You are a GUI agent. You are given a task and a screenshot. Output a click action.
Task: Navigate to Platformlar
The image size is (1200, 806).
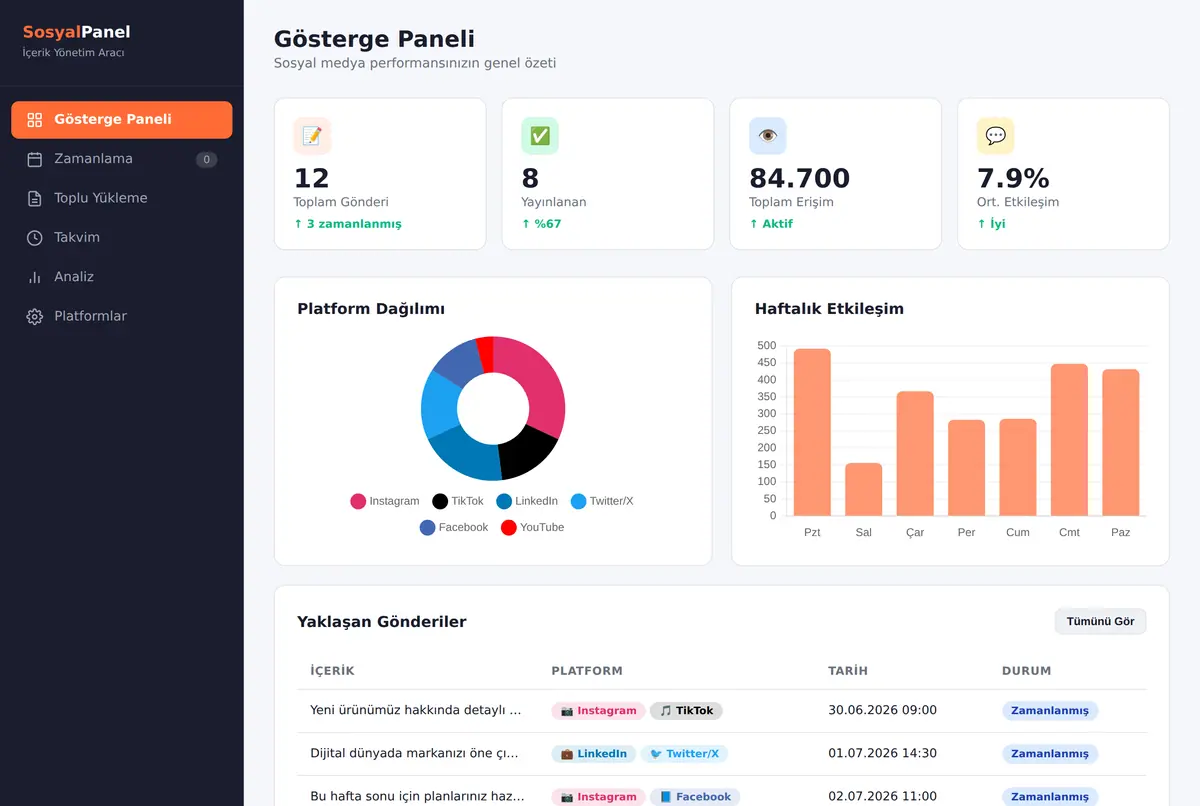pos(122,316)
